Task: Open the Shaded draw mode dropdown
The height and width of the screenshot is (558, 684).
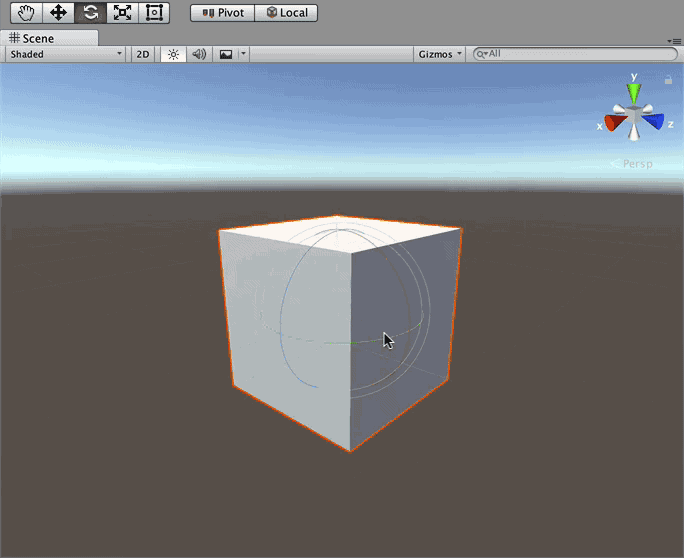Action: [x=65, y=54]
